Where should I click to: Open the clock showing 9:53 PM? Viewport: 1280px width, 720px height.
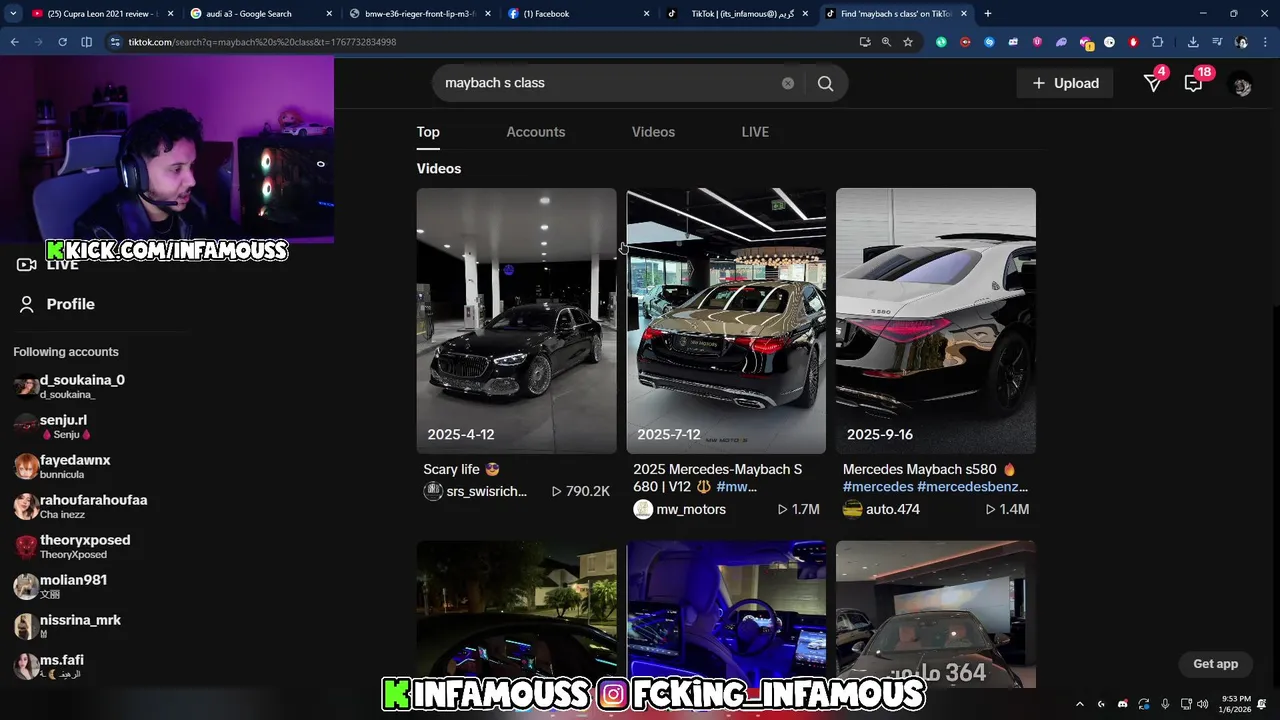[x=1237, y=704]
